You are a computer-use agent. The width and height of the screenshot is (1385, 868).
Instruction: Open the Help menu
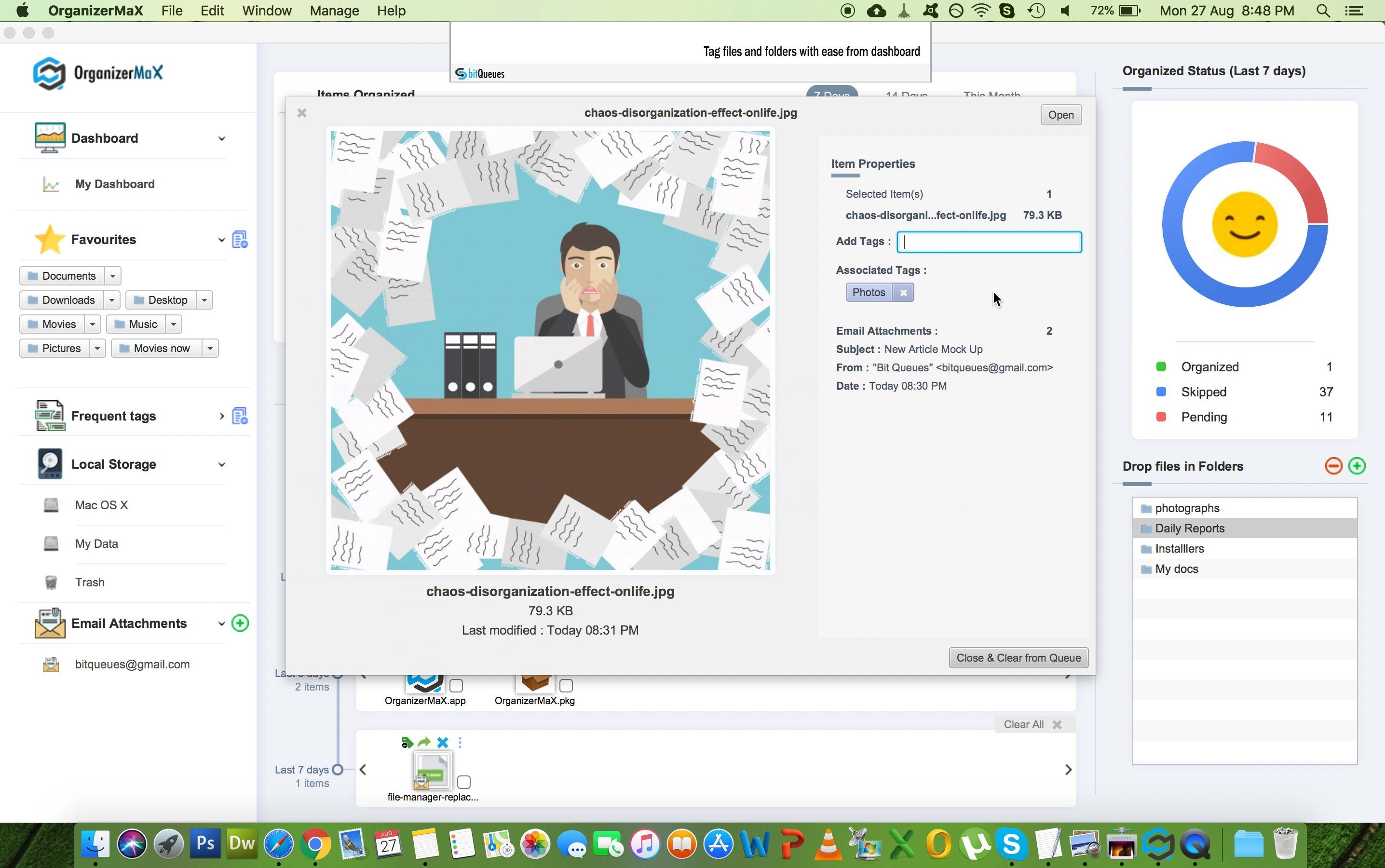point(391,11)
